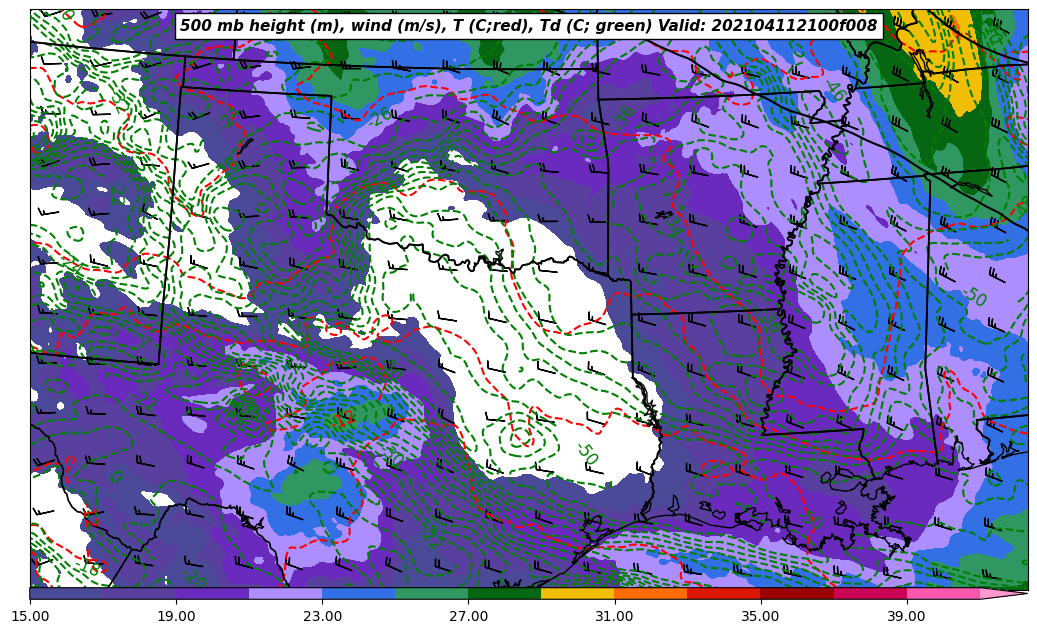Click the 15.00 colorbar tick label
Image resolution: width=1037 pixels, height=633 pixels.
coord(31,616)
